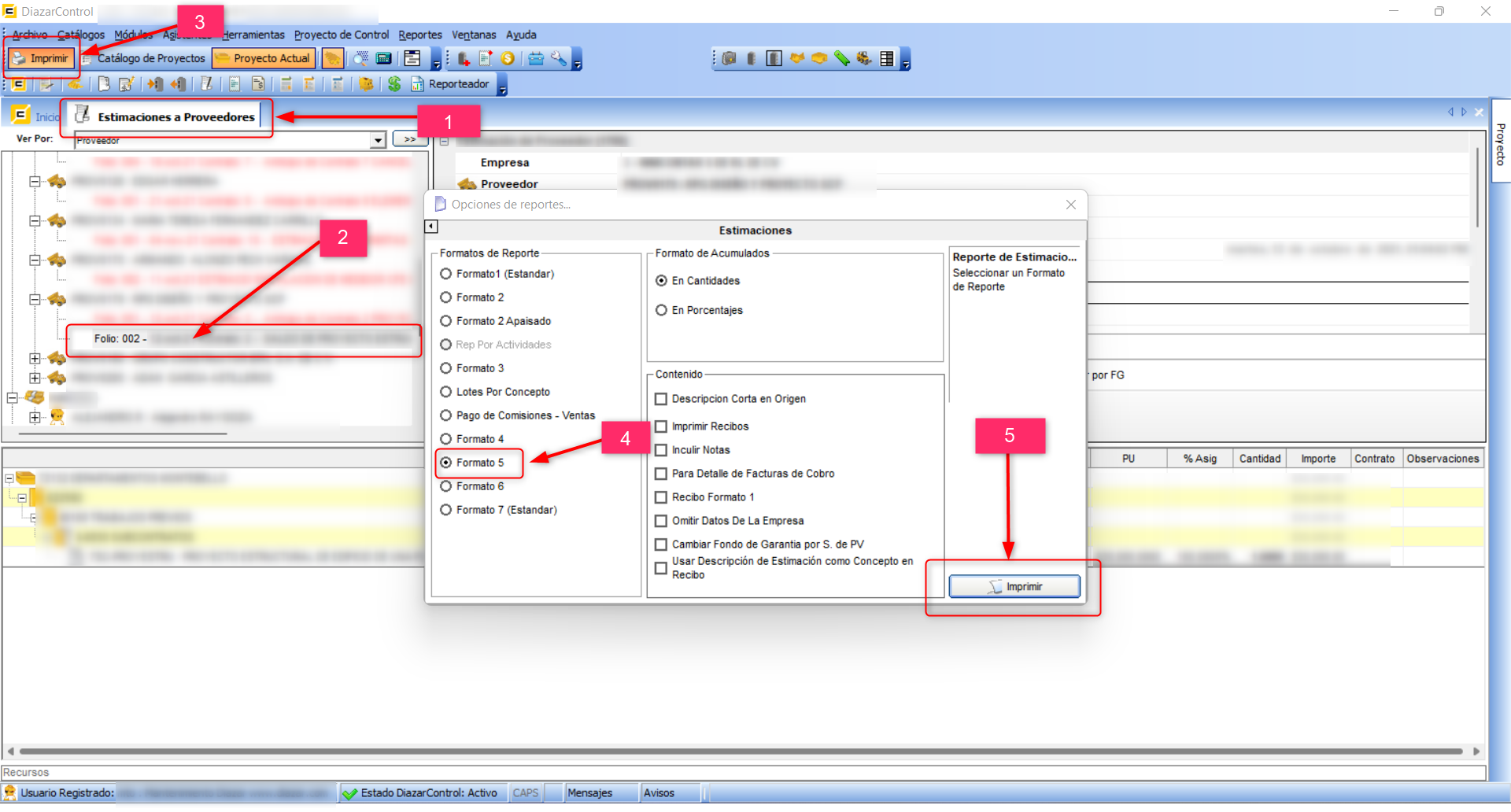Click the Catálogo de Proyectos button
This screenshot has height=812, width=1511.
(x=144, y=59)
